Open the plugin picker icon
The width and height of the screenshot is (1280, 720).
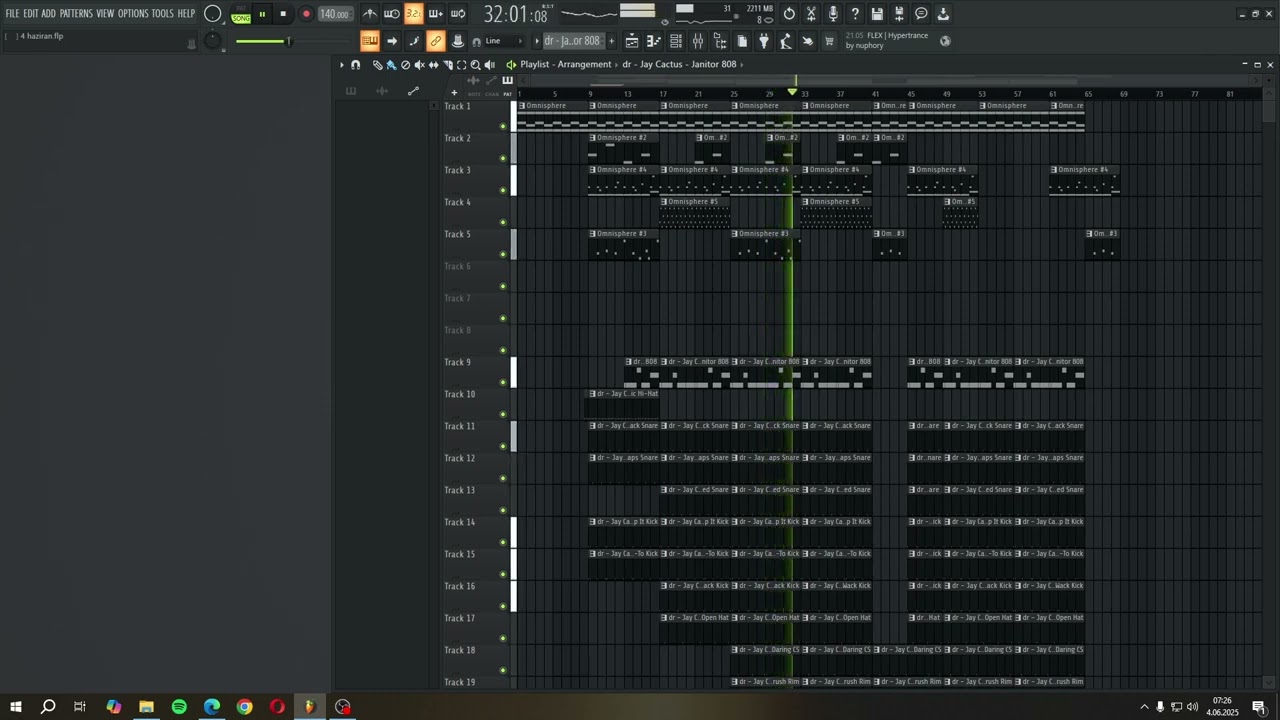tap(764, 41)
